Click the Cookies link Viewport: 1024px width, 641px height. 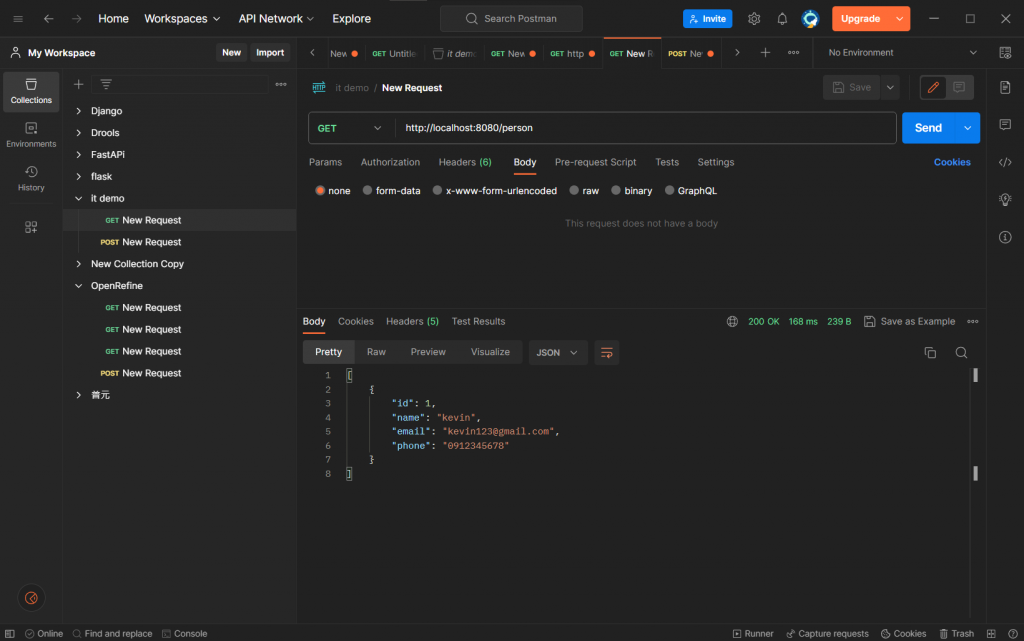pyautogui.click(x=952, y=162)
